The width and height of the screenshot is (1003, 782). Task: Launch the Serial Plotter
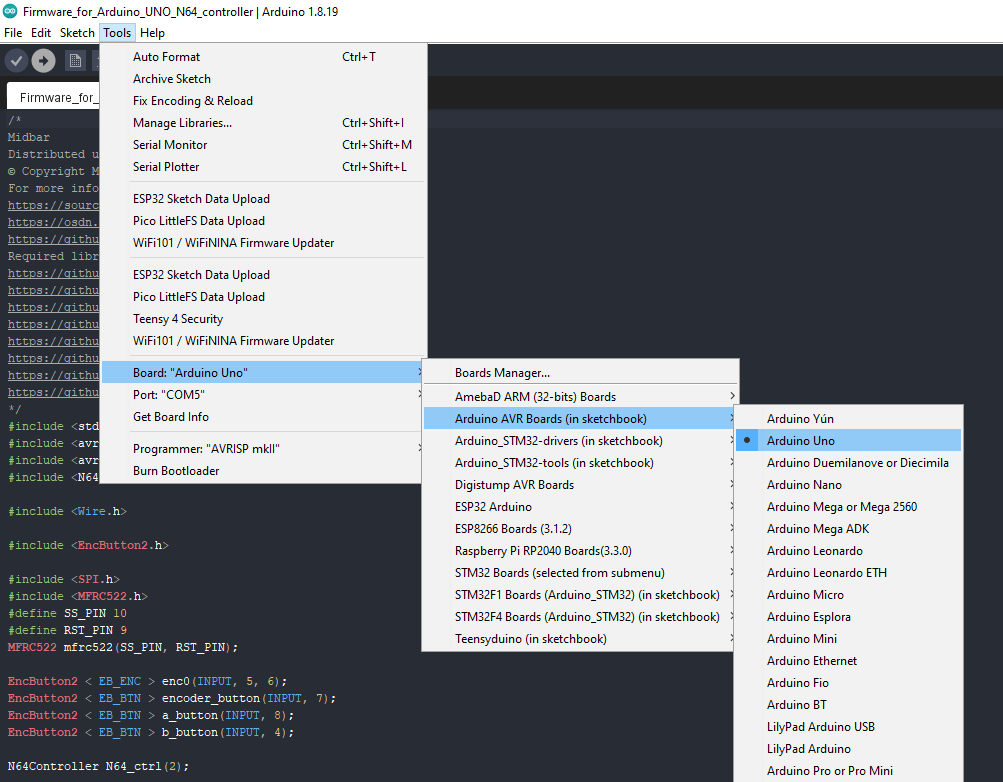[x=263, y=167]
